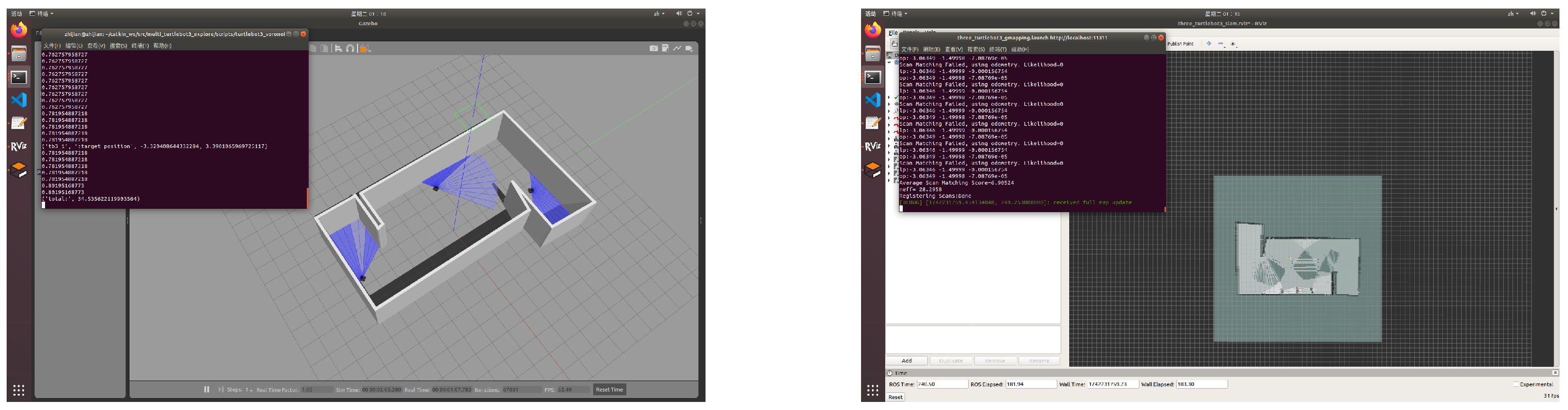Click the orange scrollbar in the voronoi terminal

click(x=307, y=197)
